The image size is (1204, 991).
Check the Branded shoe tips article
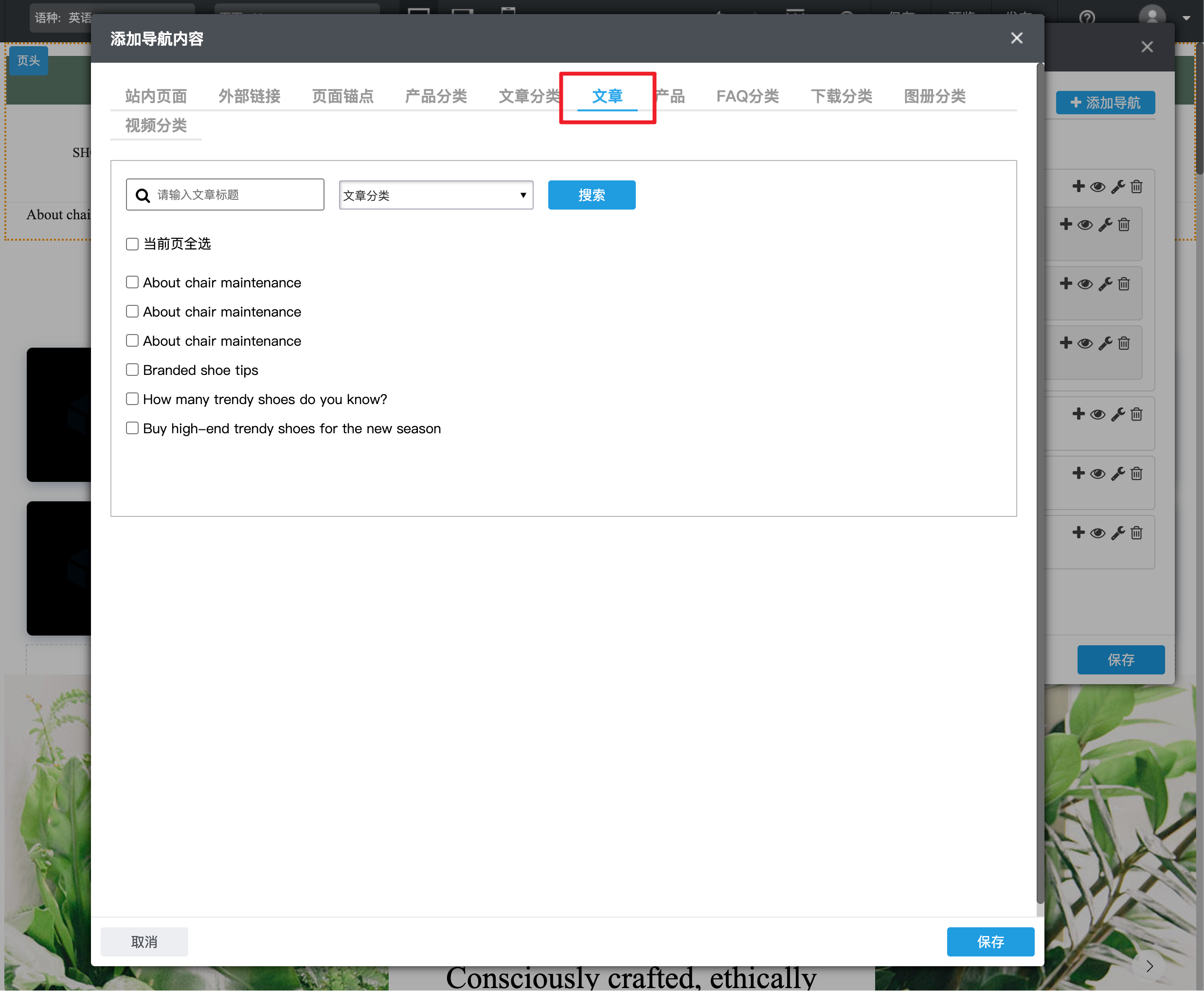pos(132,370)
